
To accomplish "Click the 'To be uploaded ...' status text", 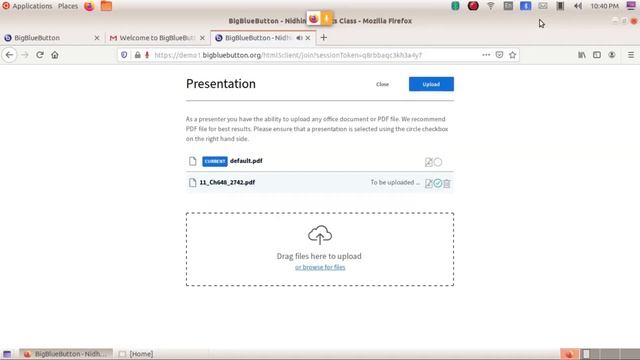I will tap(395, 182).
